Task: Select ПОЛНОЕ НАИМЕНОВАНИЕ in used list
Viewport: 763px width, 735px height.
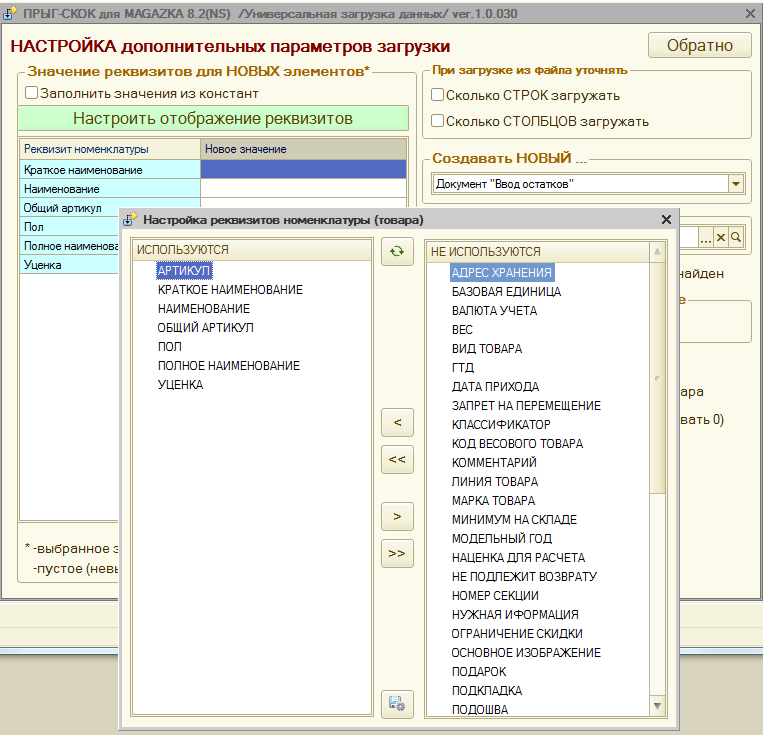Action: (229, 366)
